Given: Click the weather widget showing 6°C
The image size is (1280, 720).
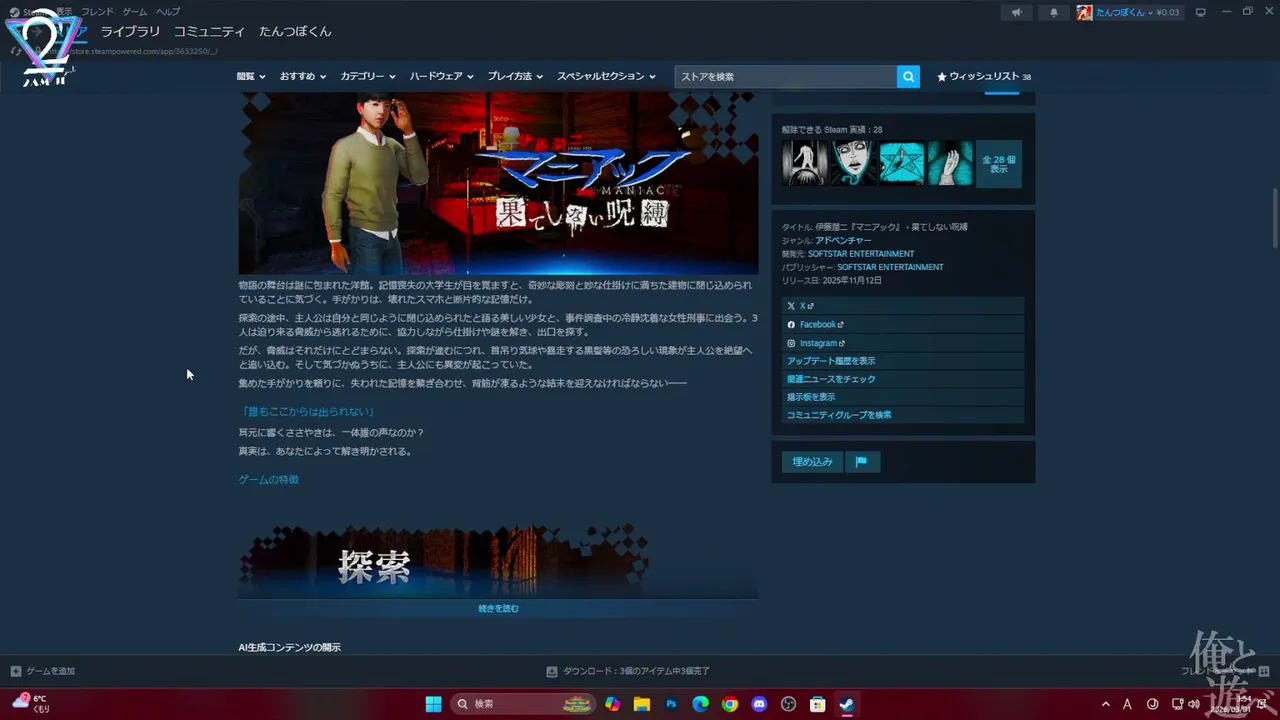Looking at the screenshot, I should click(30, 703).
